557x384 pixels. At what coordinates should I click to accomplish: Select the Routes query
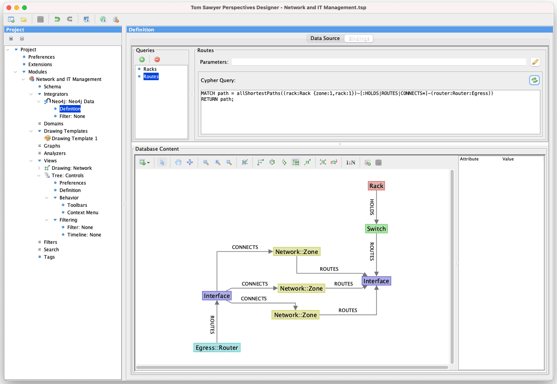click(x=151, y=76)
